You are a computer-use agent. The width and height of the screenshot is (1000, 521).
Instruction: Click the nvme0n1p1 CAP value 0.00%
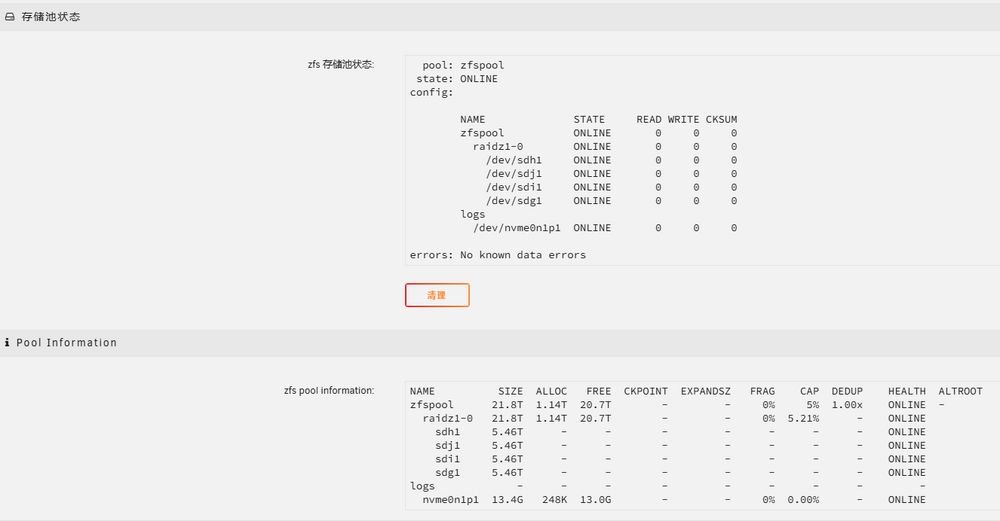click(803, 499)
